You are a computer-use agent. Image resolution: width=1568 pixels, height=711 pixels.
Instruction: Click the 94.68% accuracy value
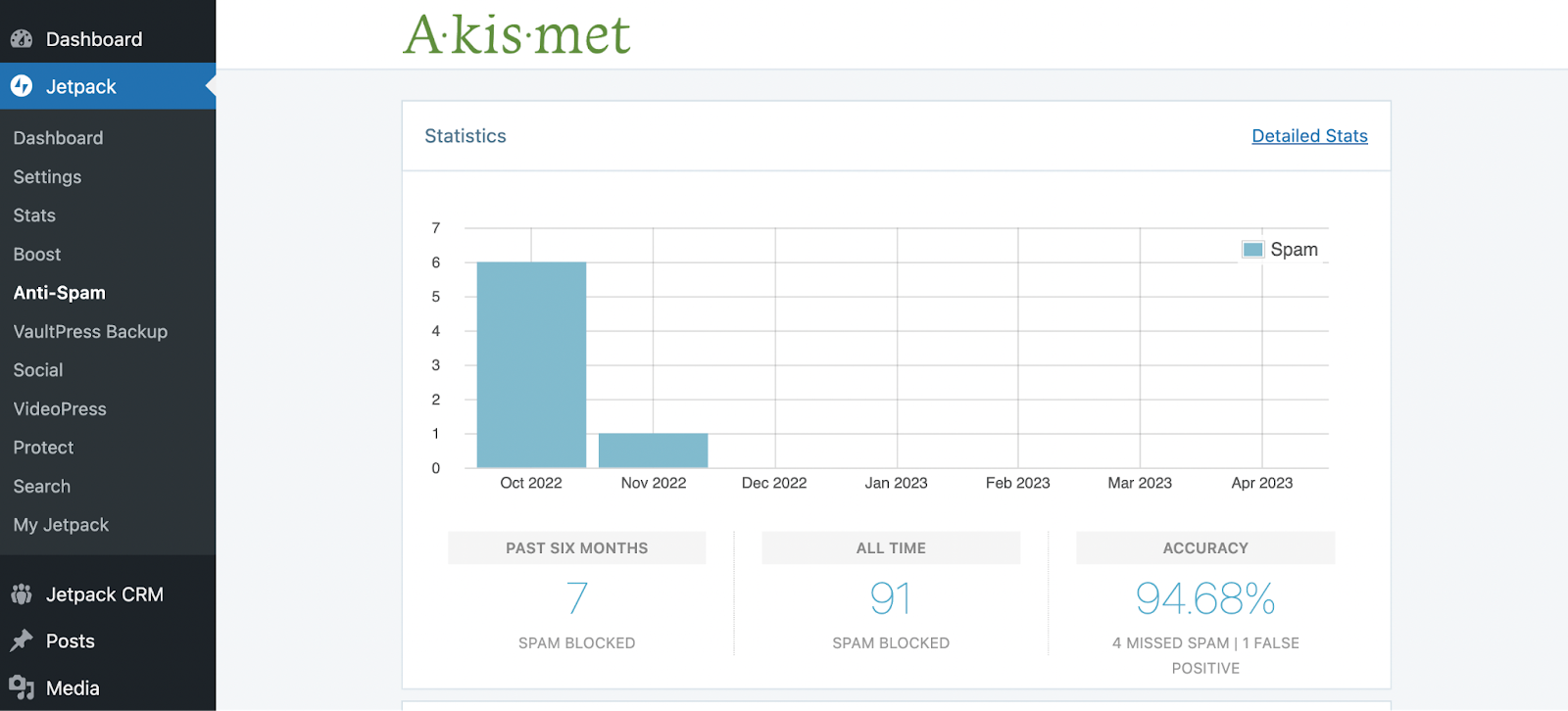(1205, 598)
